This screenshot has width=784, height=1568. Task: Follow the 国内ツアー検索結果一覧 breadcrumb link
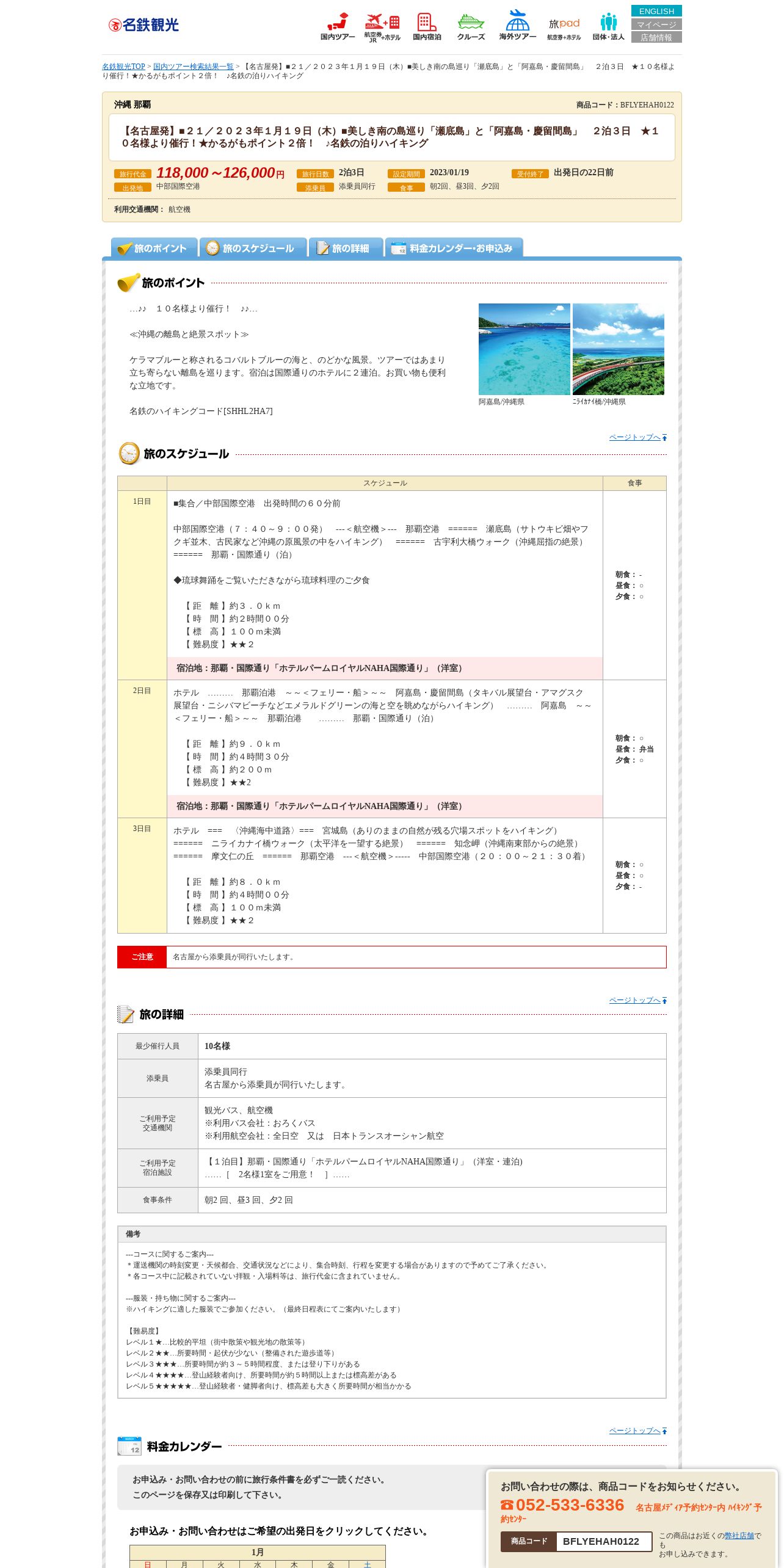tap(194, 67)
